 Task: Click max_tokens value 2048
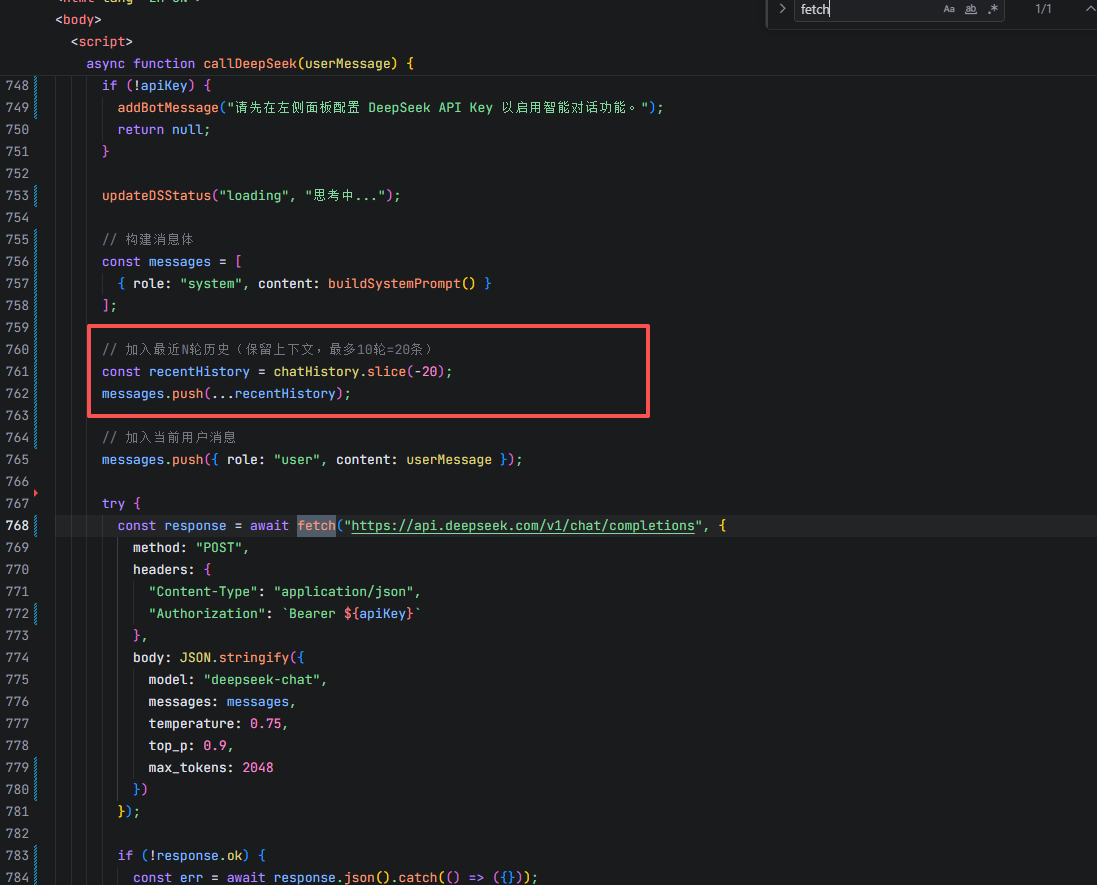pos(257,767)
